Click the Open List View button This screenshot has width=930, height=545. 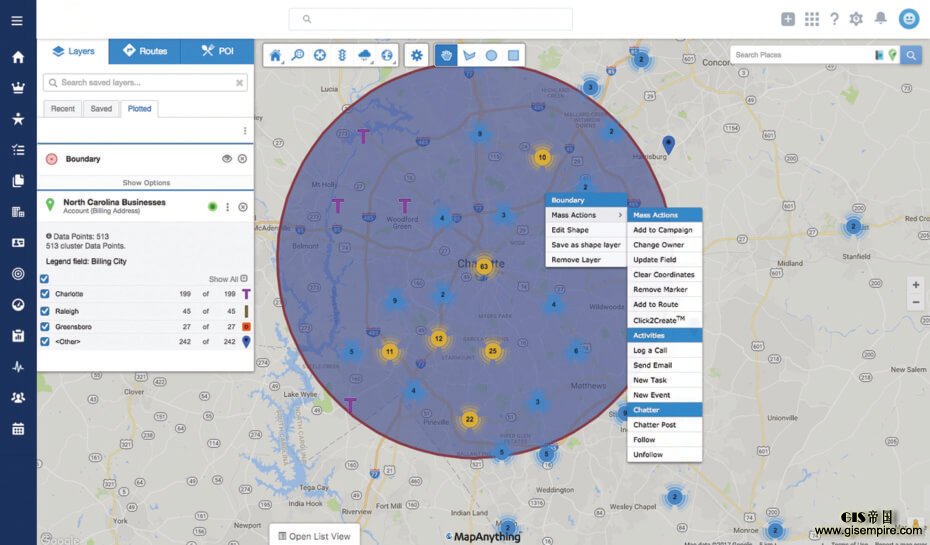tap(314, 536)
